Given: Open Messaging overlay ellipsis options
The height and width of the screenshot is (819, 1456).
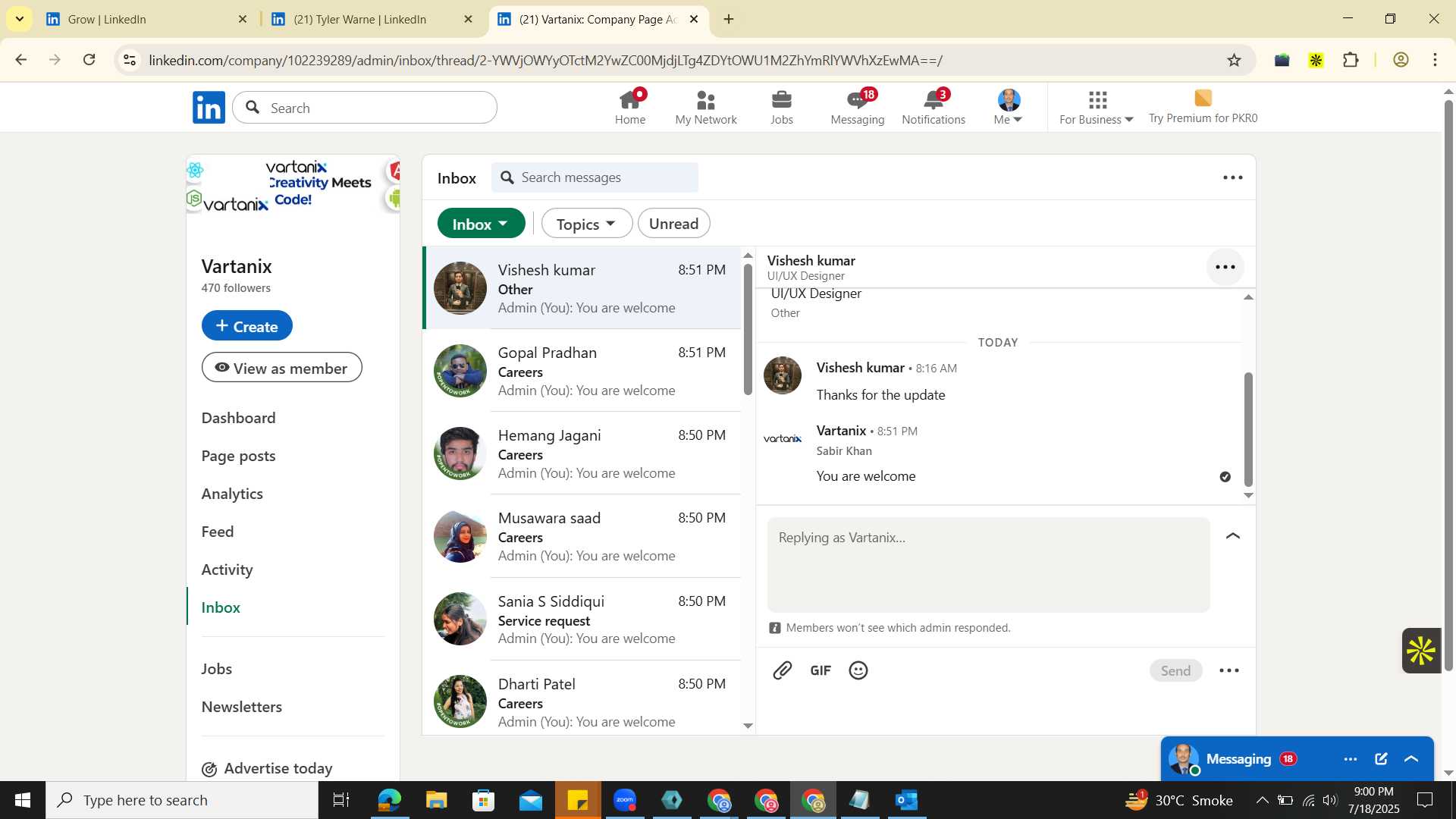Looking at the screenshot, I should (1351, 759).
